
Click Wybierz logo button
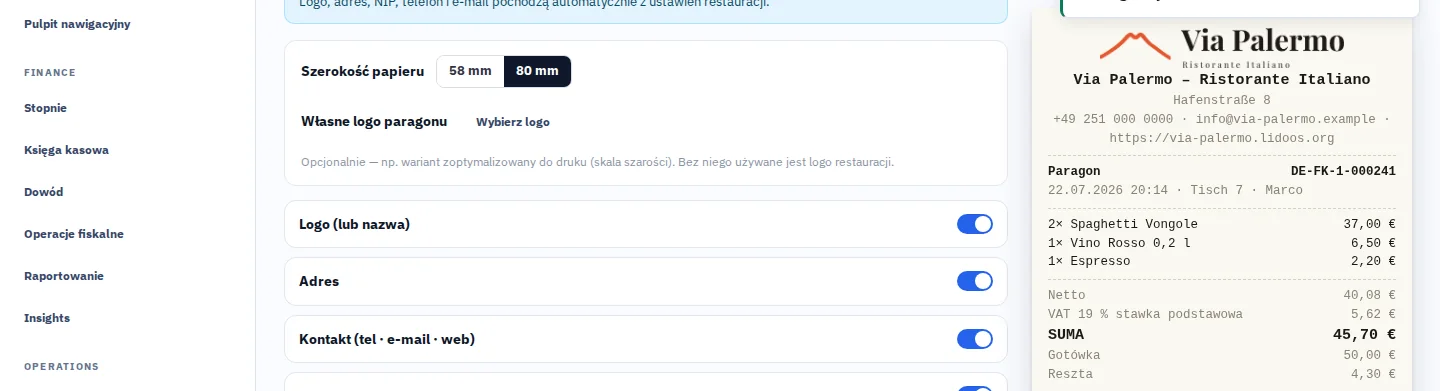click(x=513, y=122)
